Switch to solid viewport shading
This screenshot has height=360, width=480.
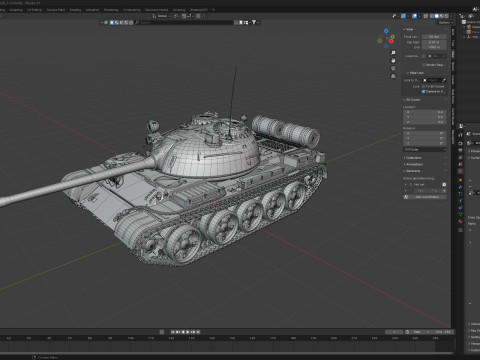coord(437,16)
